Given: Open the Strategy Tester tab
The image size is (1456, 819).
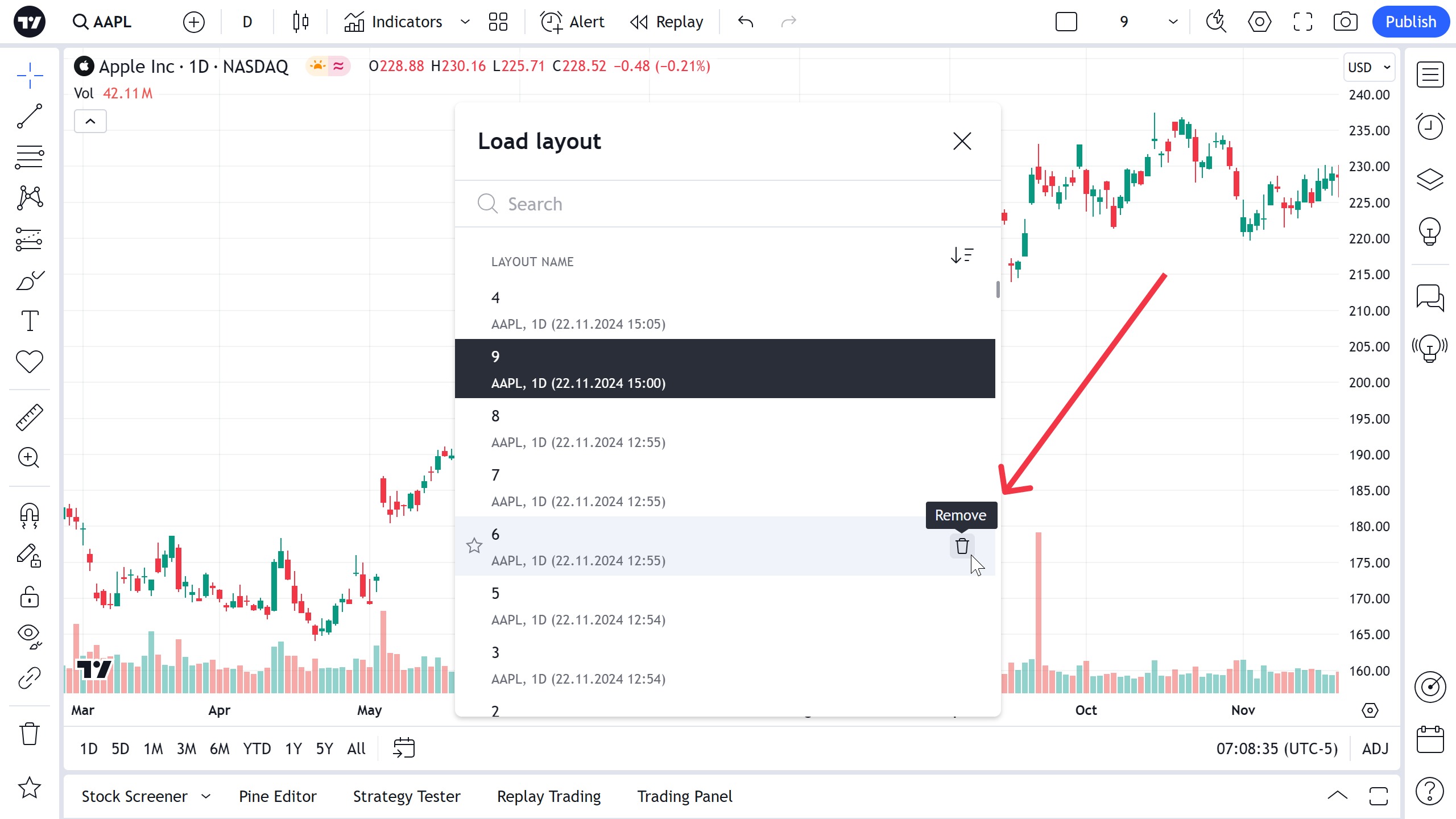Looking at the screenshot, I should [x=407, y=796].
